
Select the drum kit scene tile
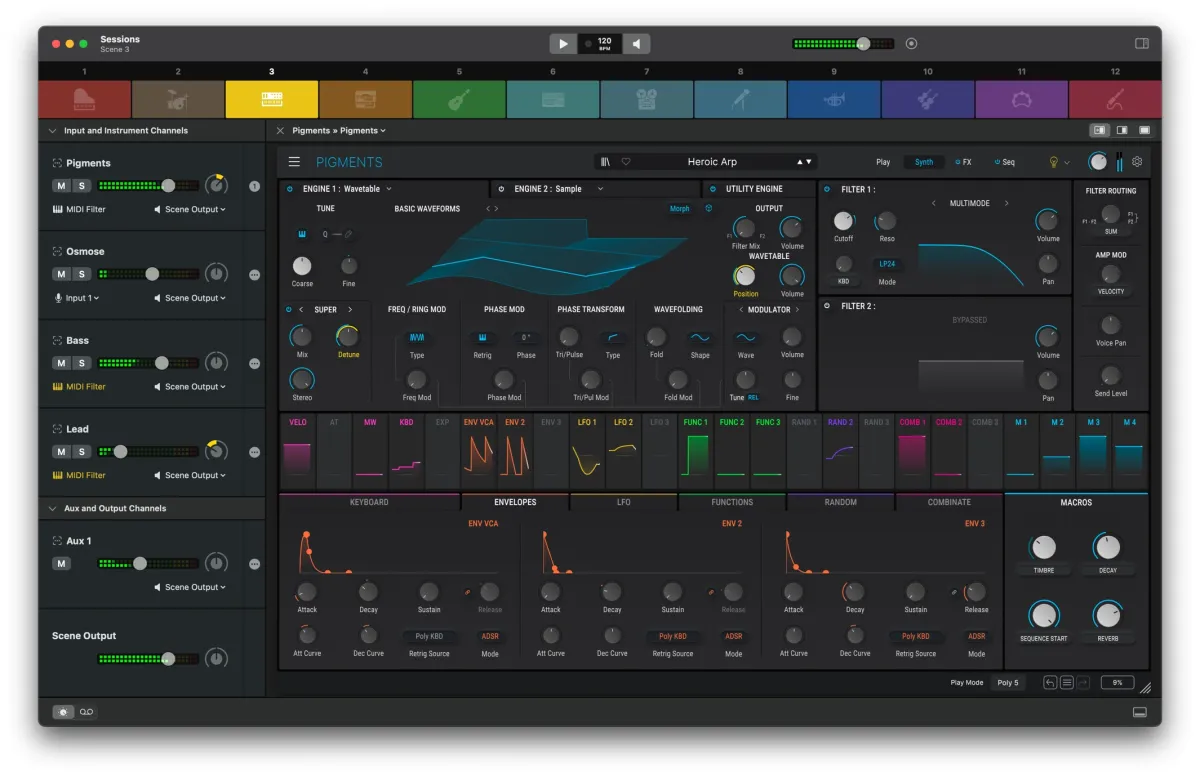tap(178, 99)
